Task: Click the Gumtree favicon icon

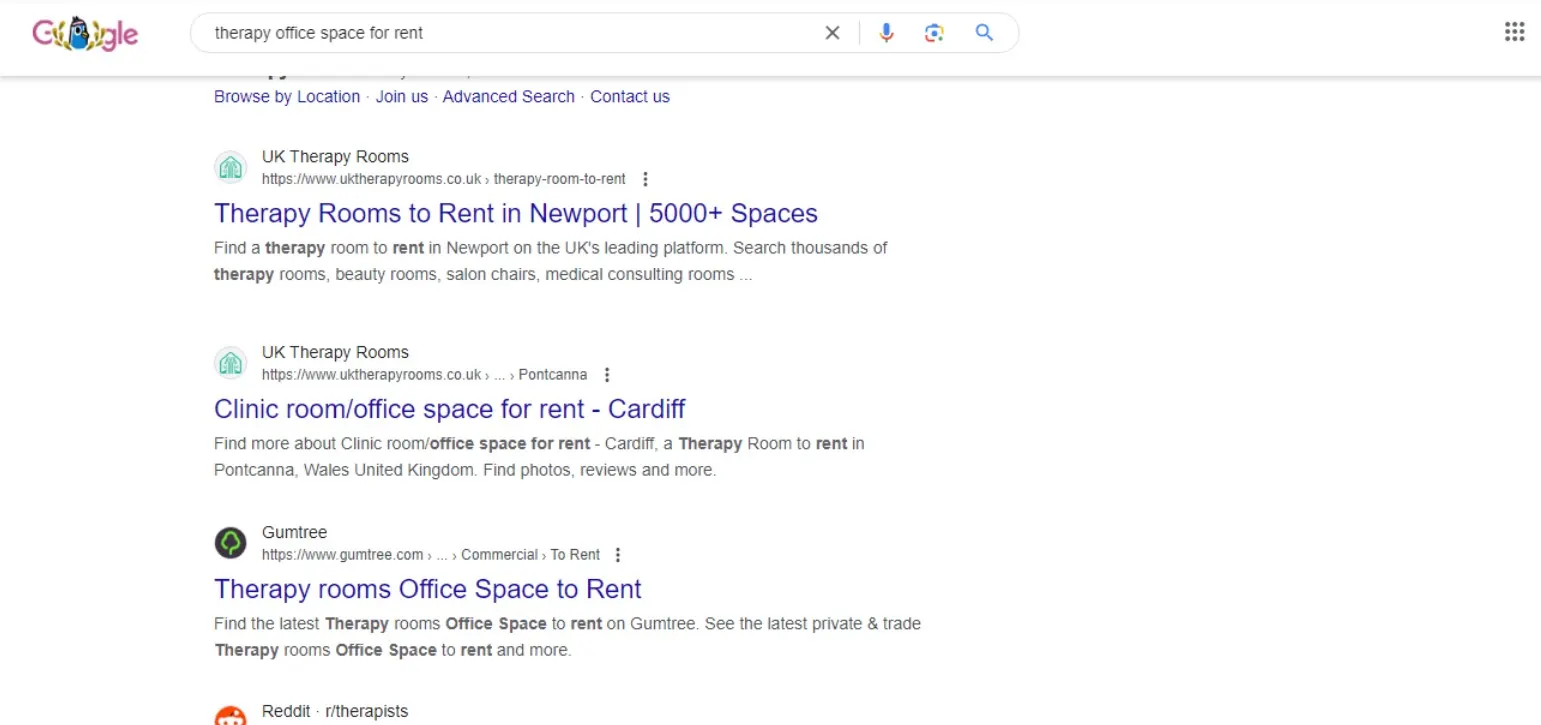Action: (x=230, y=543)
